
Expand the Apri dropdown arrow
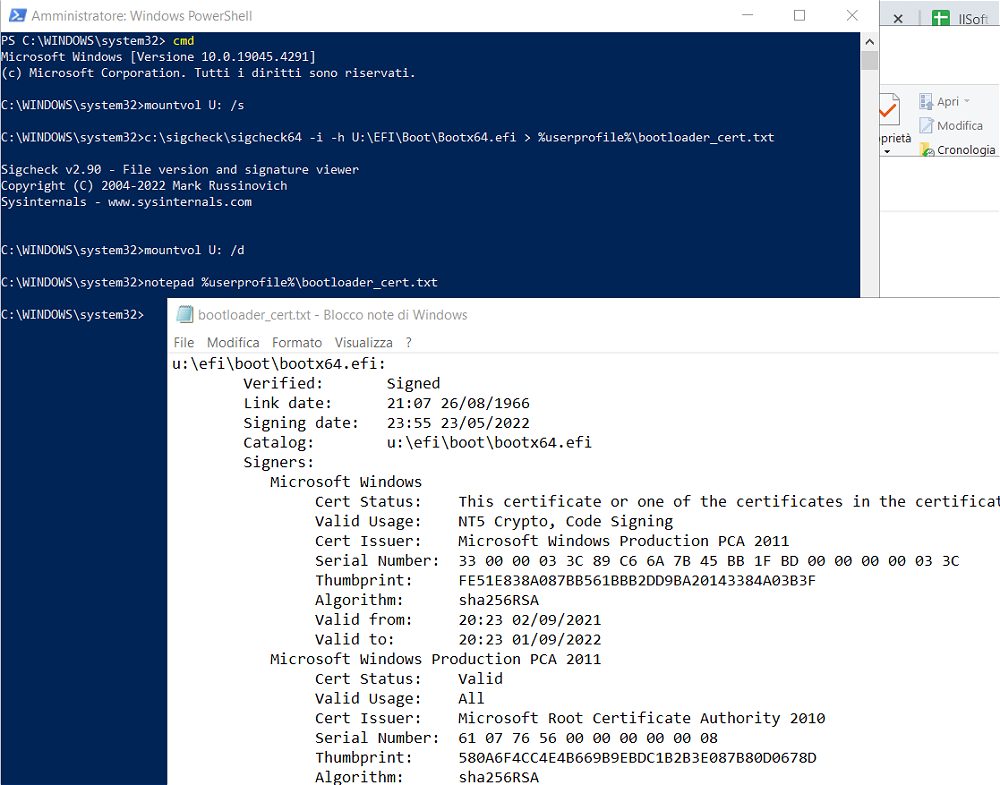pos(967,102)
